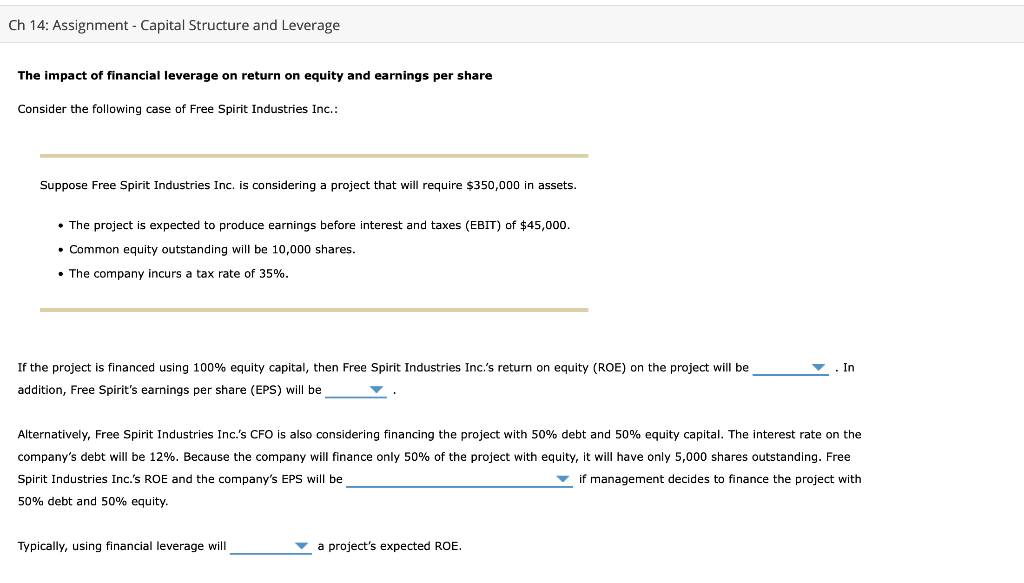Click the tax rate bullet point
1024x583 pixels.
tap(180, 273)
